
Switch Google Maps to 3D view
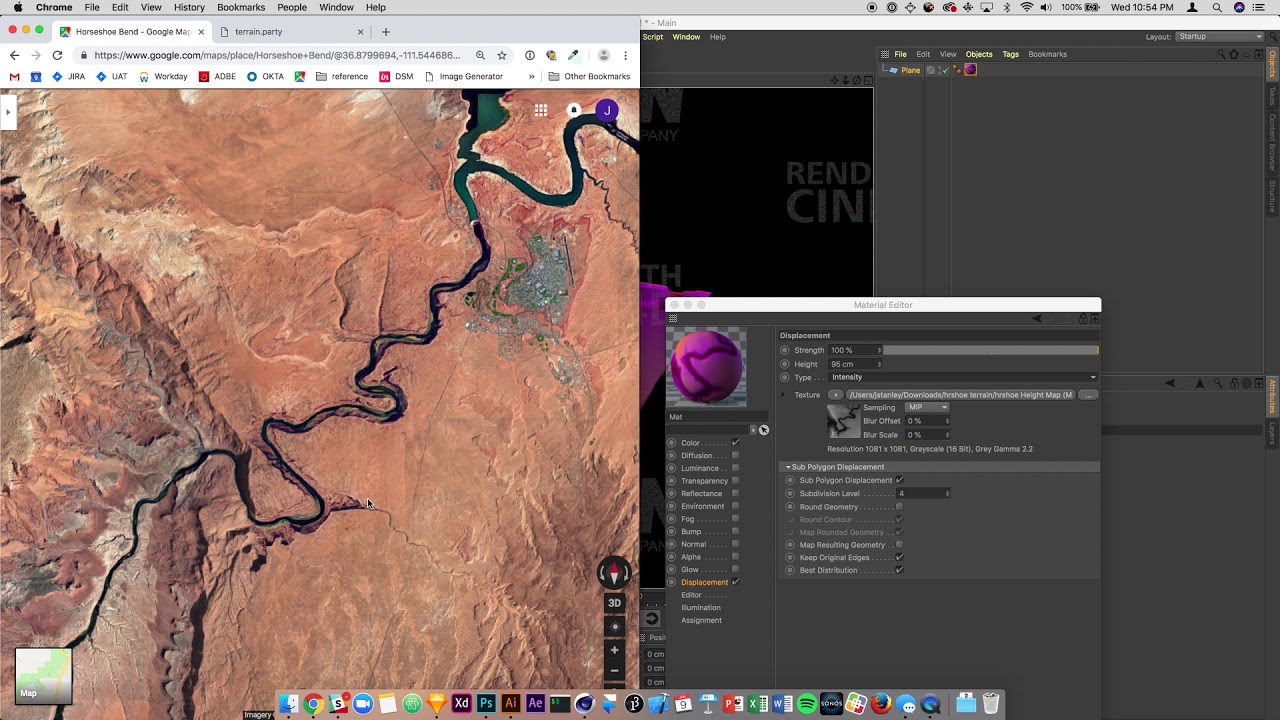[614, 603]
